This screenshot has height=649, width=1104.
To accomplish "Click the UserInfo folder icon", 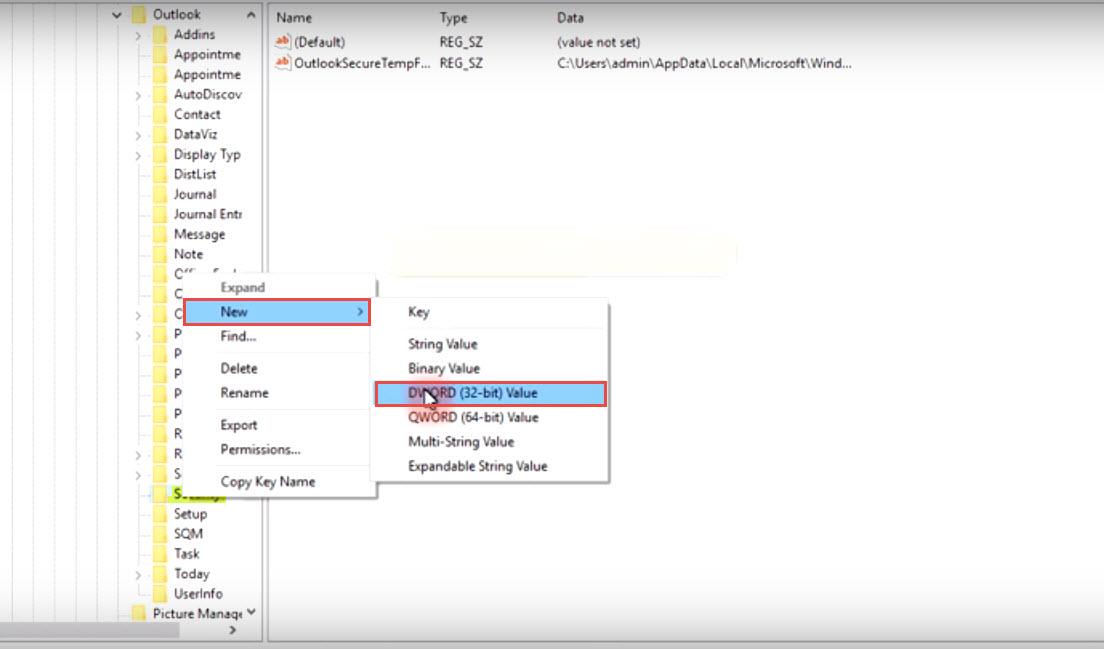I will click(x=158, y=594).
